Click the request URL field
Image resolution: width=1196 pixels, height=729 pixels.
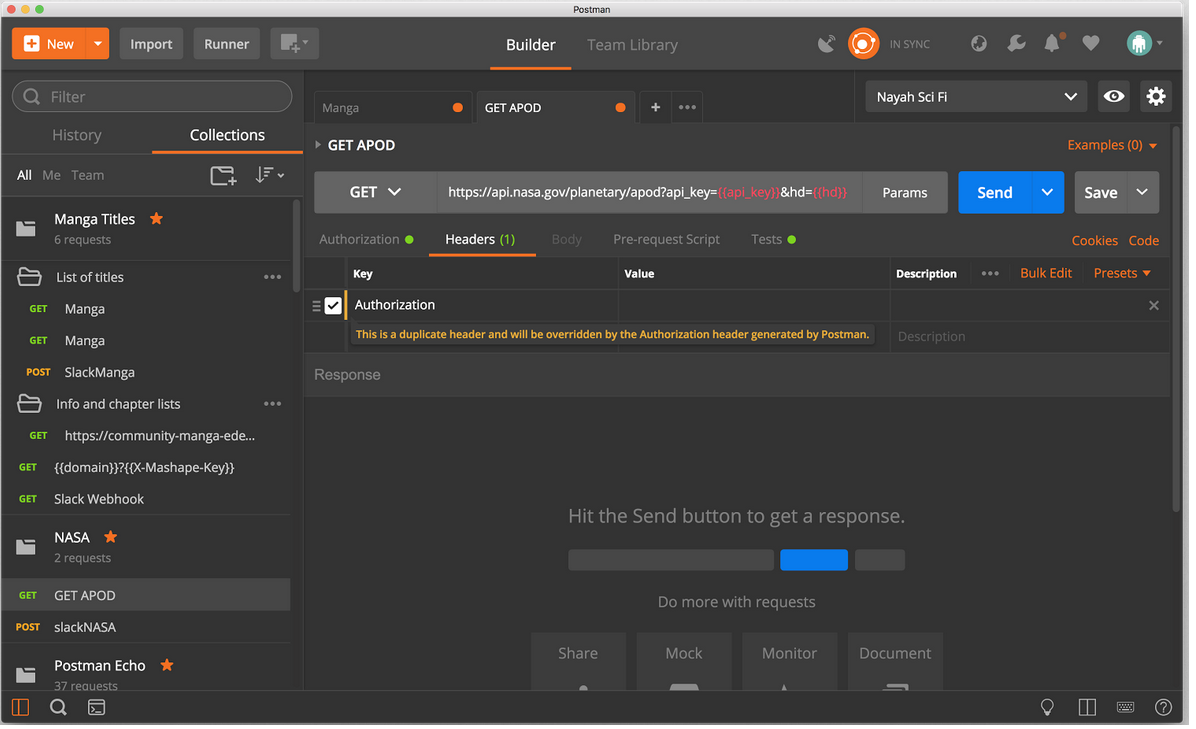tap(650, 192)
